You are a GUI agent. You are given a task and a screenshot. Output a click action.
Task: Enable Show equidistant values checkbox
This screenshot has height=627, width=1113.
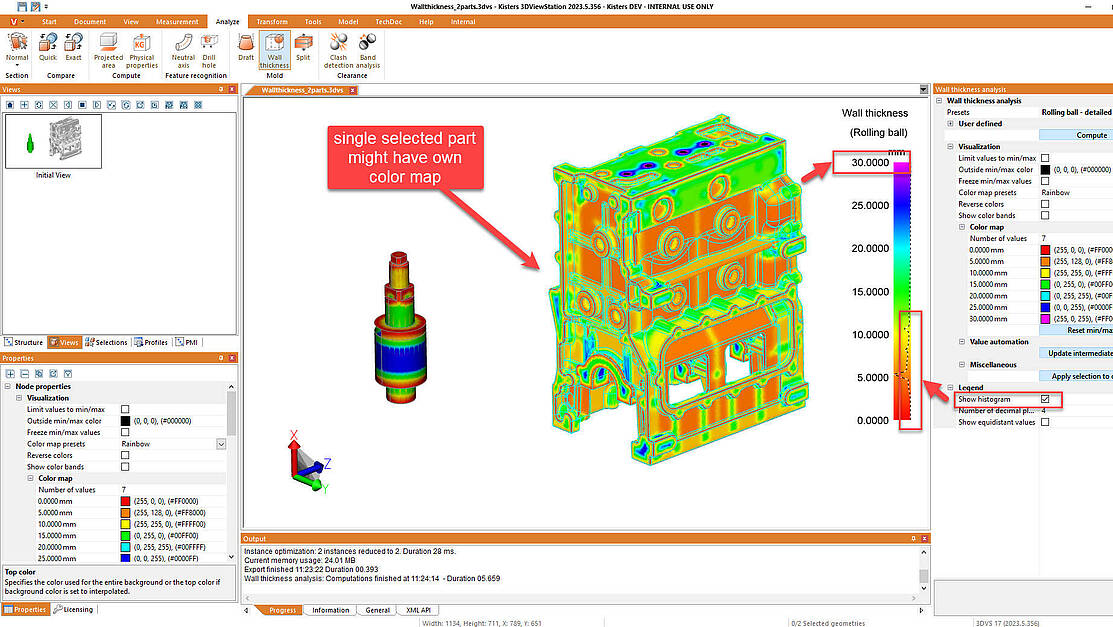tap(1045, 422)
